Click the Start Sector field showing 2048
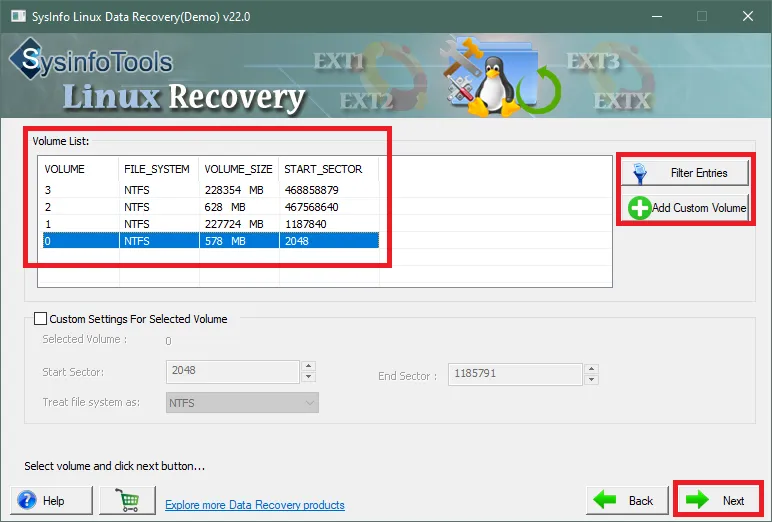 (x=233, y=371)
